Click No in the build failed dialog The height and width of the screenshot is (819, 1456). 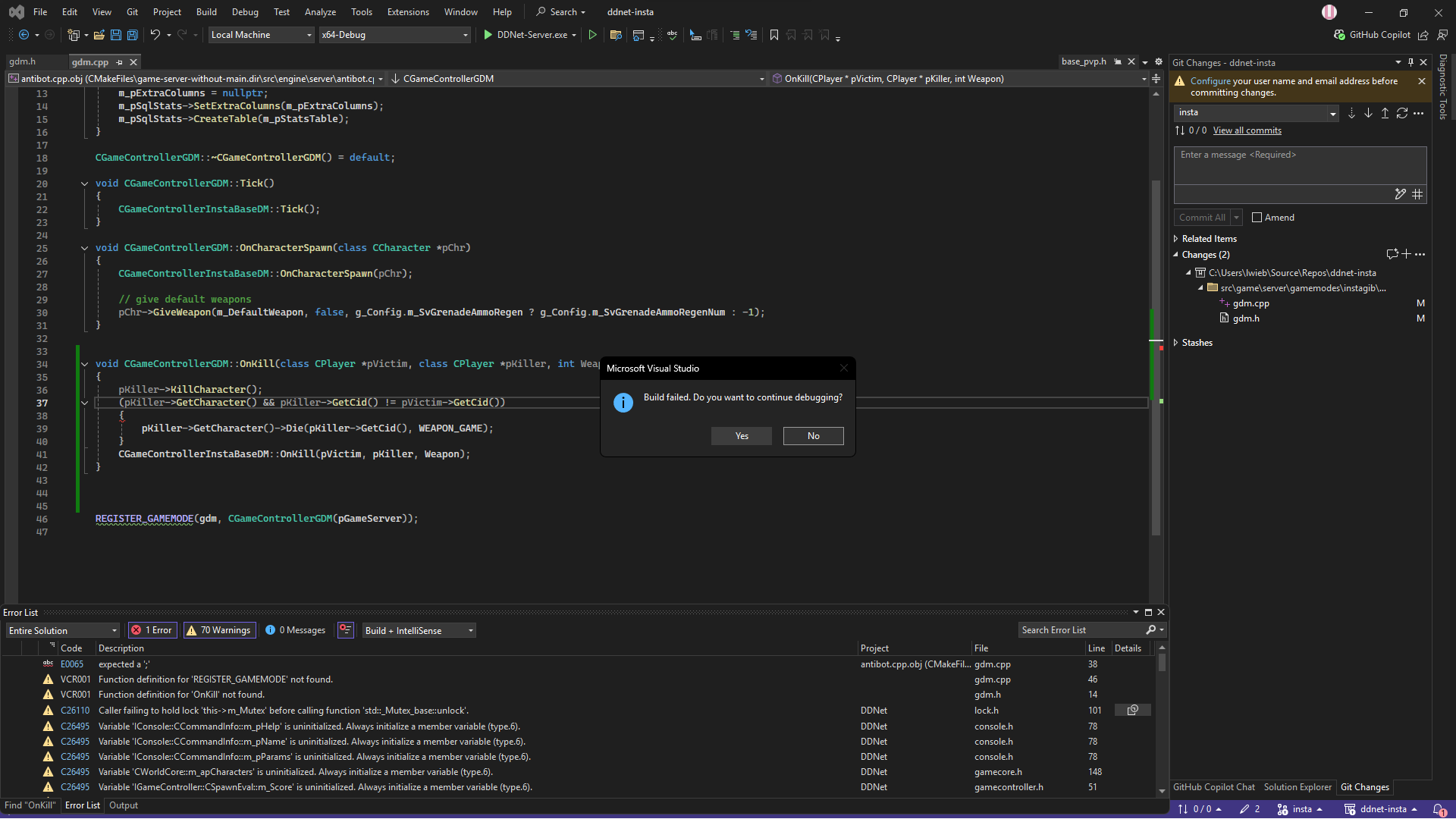pos(814,436)
